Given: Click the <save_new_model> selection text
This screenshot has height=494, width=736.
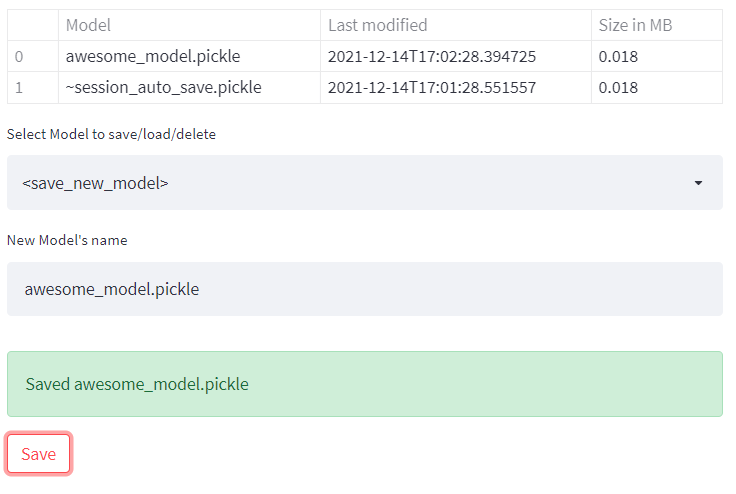Looking at the screenshot, I should [x=96, y=183].
